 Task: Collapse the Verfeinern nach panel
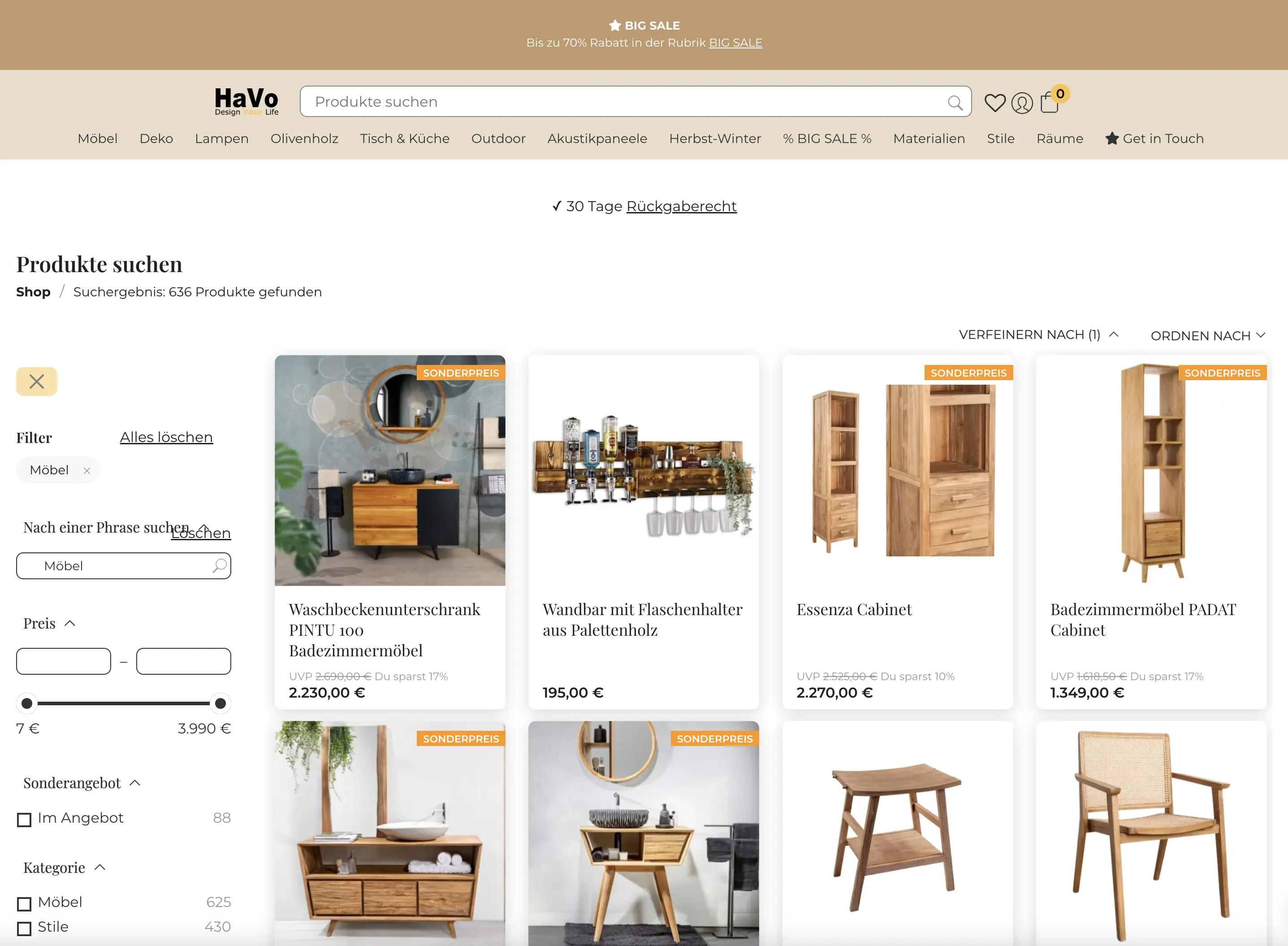[1038, 334]
